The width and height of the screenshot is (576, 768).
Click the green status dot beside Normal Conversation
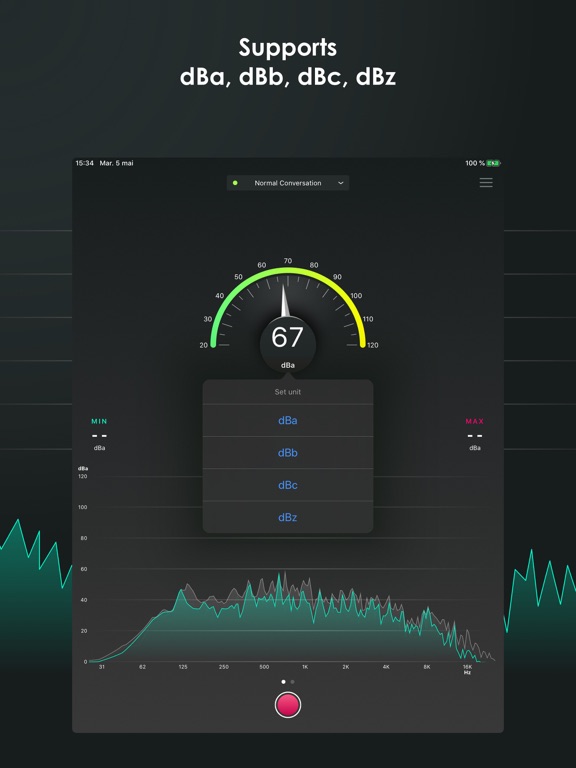click(x=235, y=183)
